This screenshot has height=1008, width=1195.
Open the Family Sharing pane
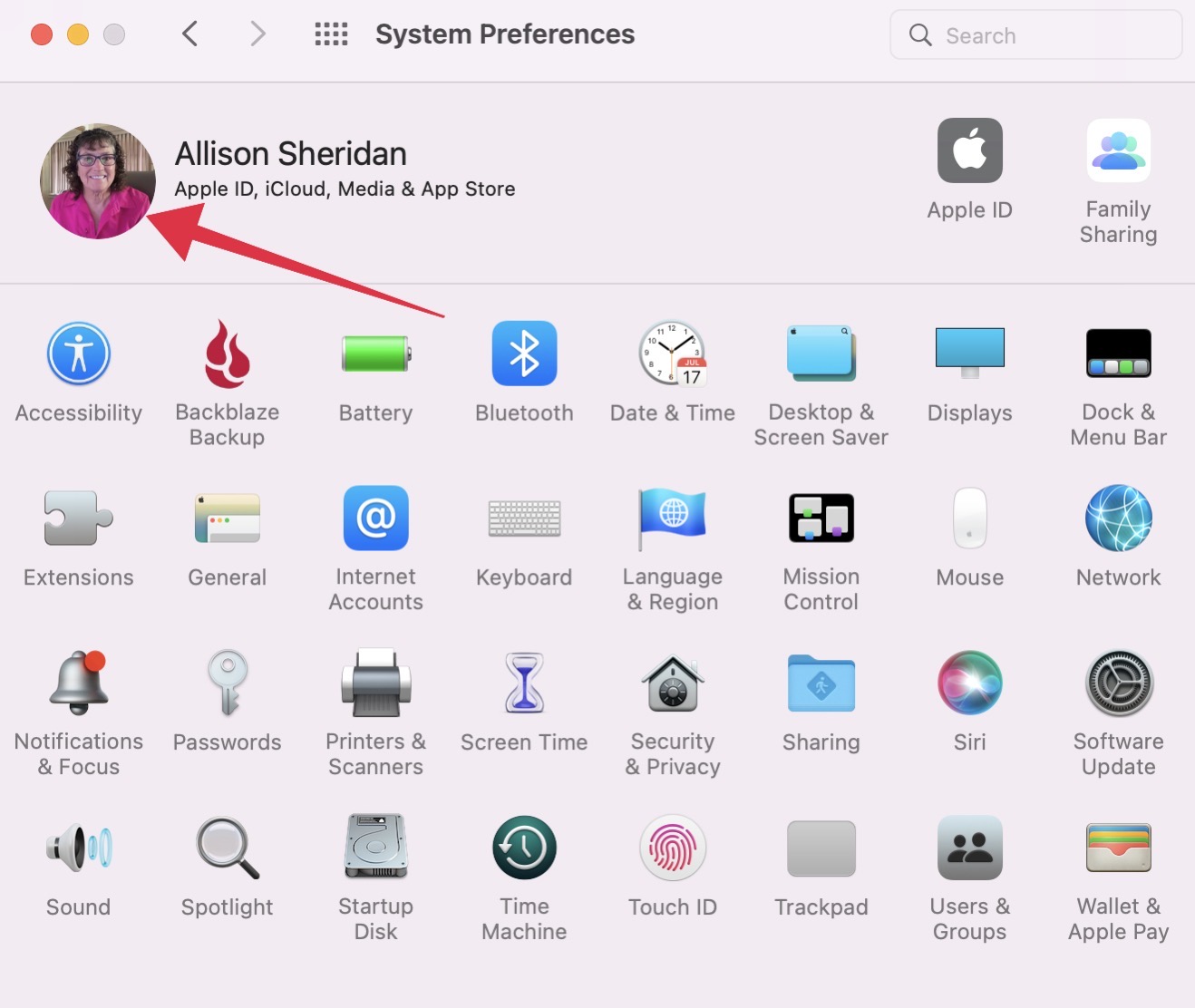tap(1118, 152)
